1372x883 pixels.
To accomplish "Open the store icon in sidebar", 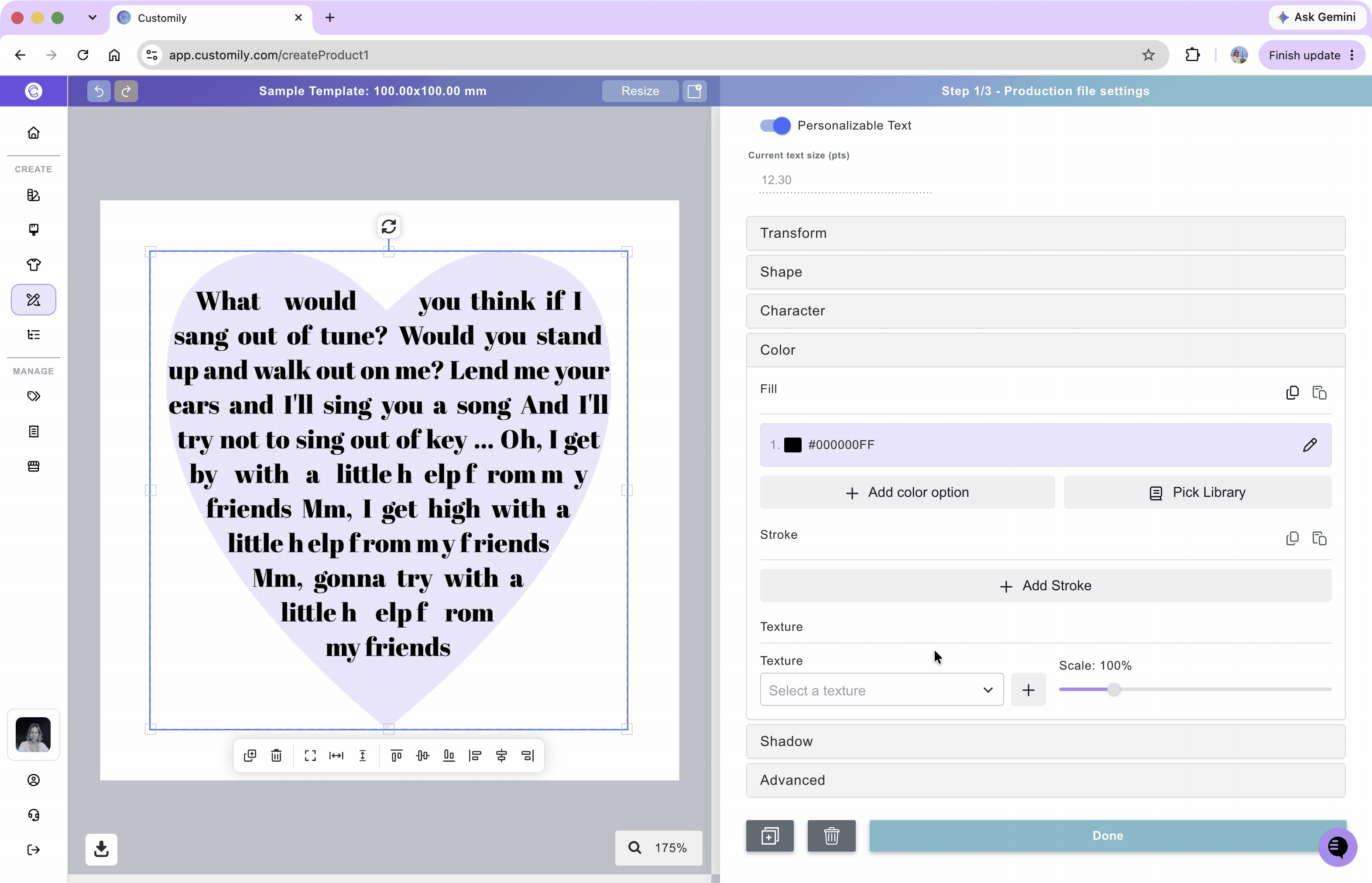I will (x=34, y=466).
